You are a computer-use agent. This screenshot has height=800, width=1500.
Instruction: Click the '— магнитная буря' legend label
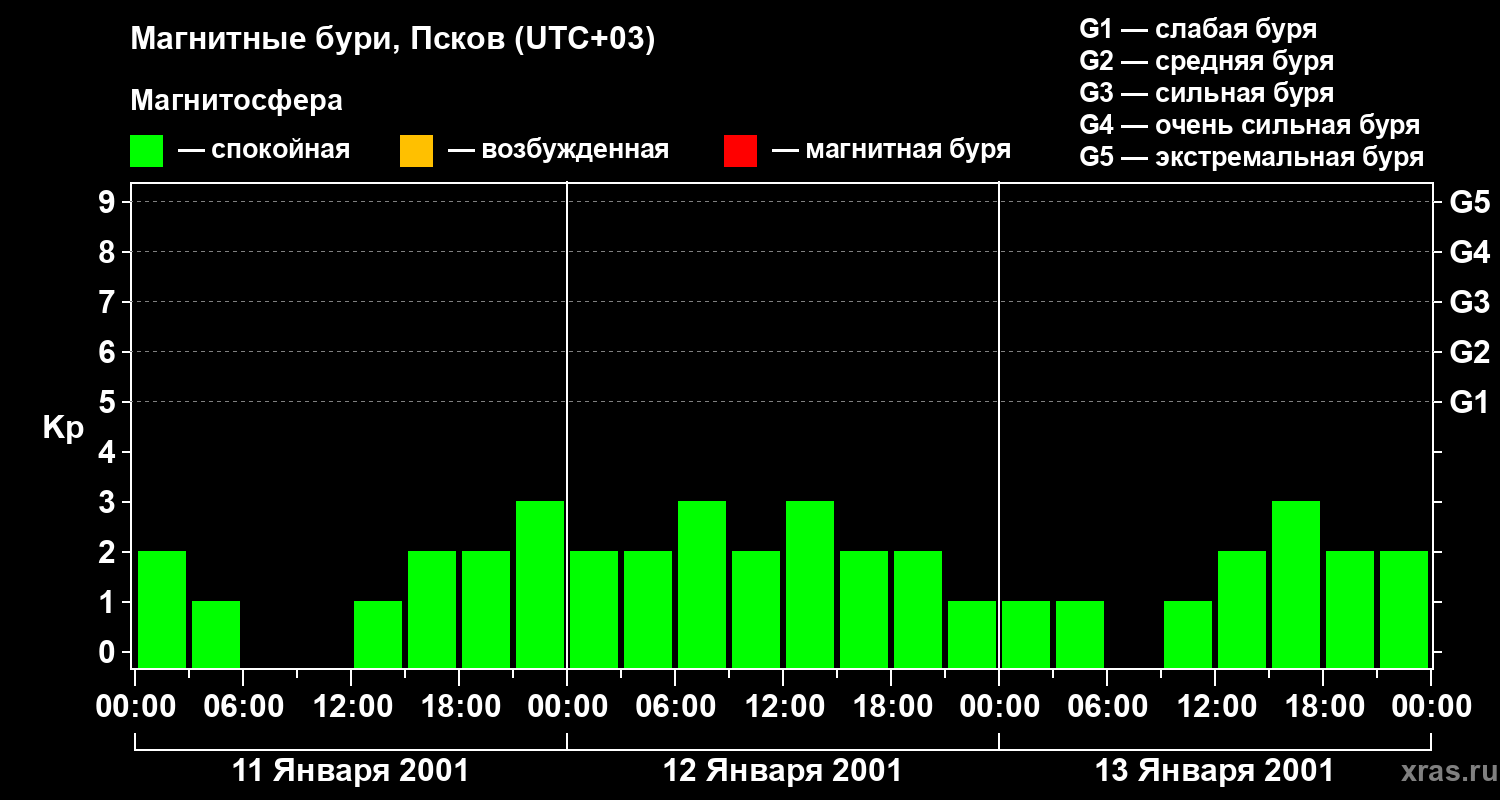(892, 150)
